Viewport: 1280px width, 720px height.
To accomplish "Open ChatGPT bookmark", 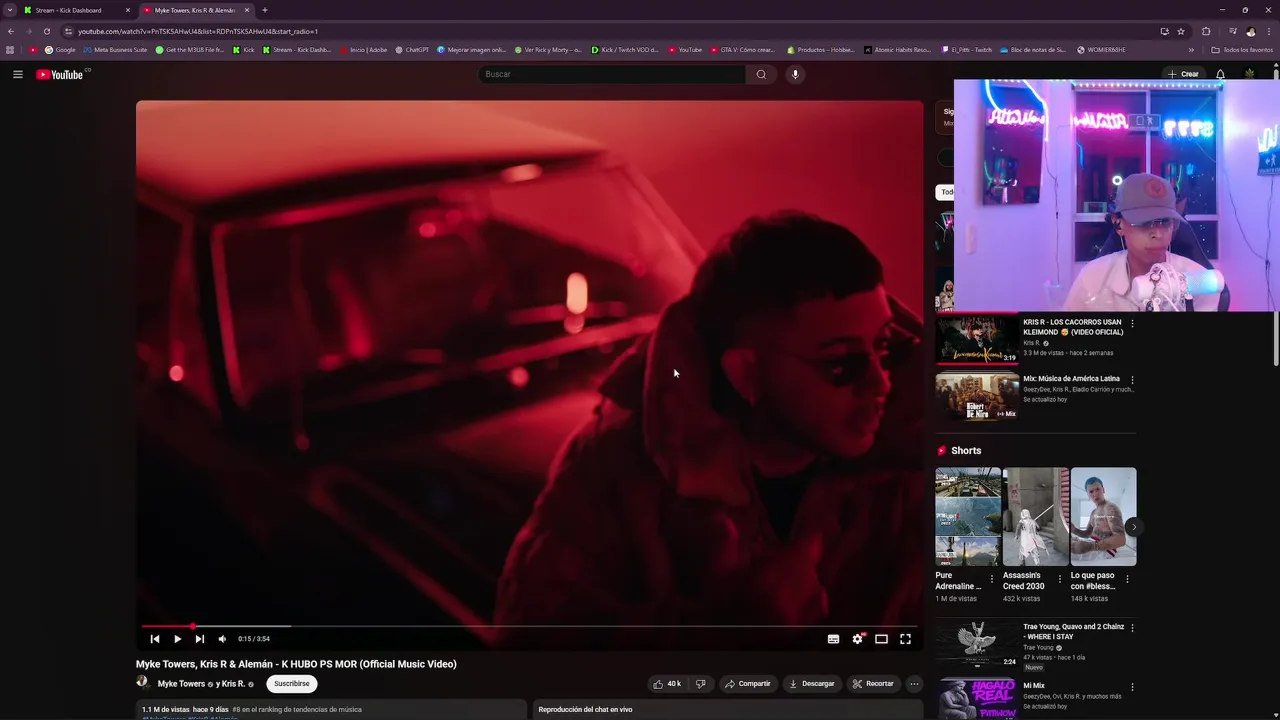I will click(412, 50).
